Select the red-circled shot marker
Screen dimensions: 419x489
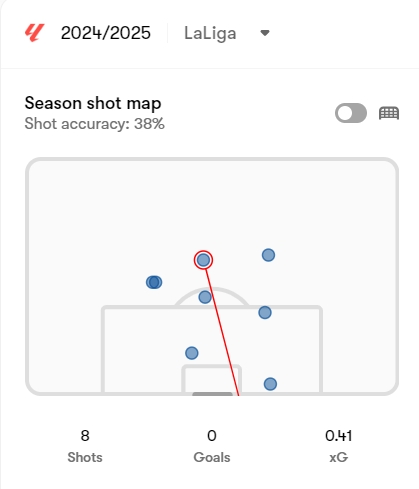click(203, 260)
